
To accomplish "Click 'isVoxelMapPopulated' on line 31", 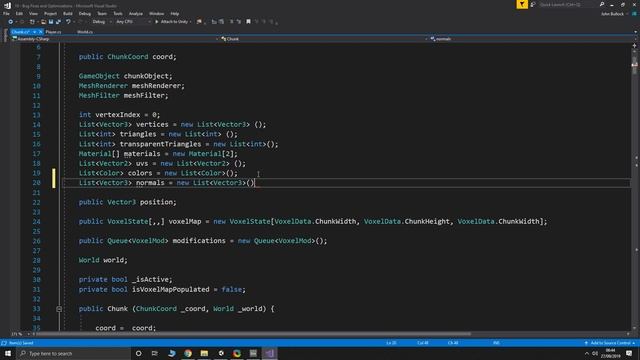I will tap(171, 289).
